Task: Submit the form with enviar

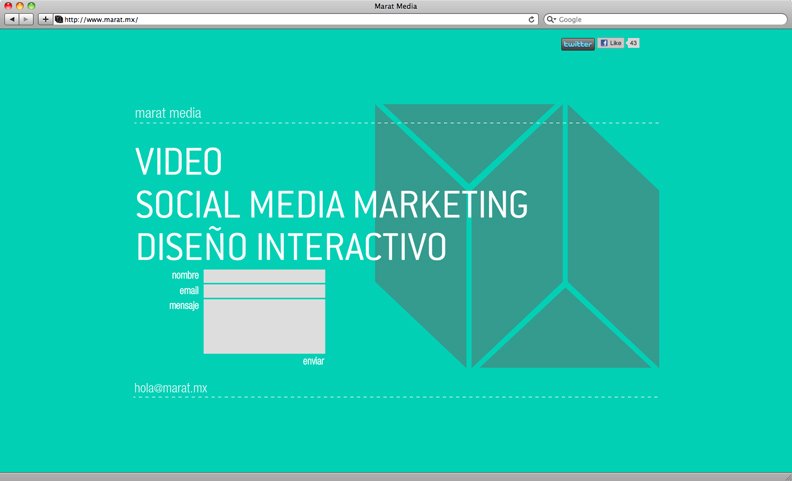Action: [x=313, y=361]
